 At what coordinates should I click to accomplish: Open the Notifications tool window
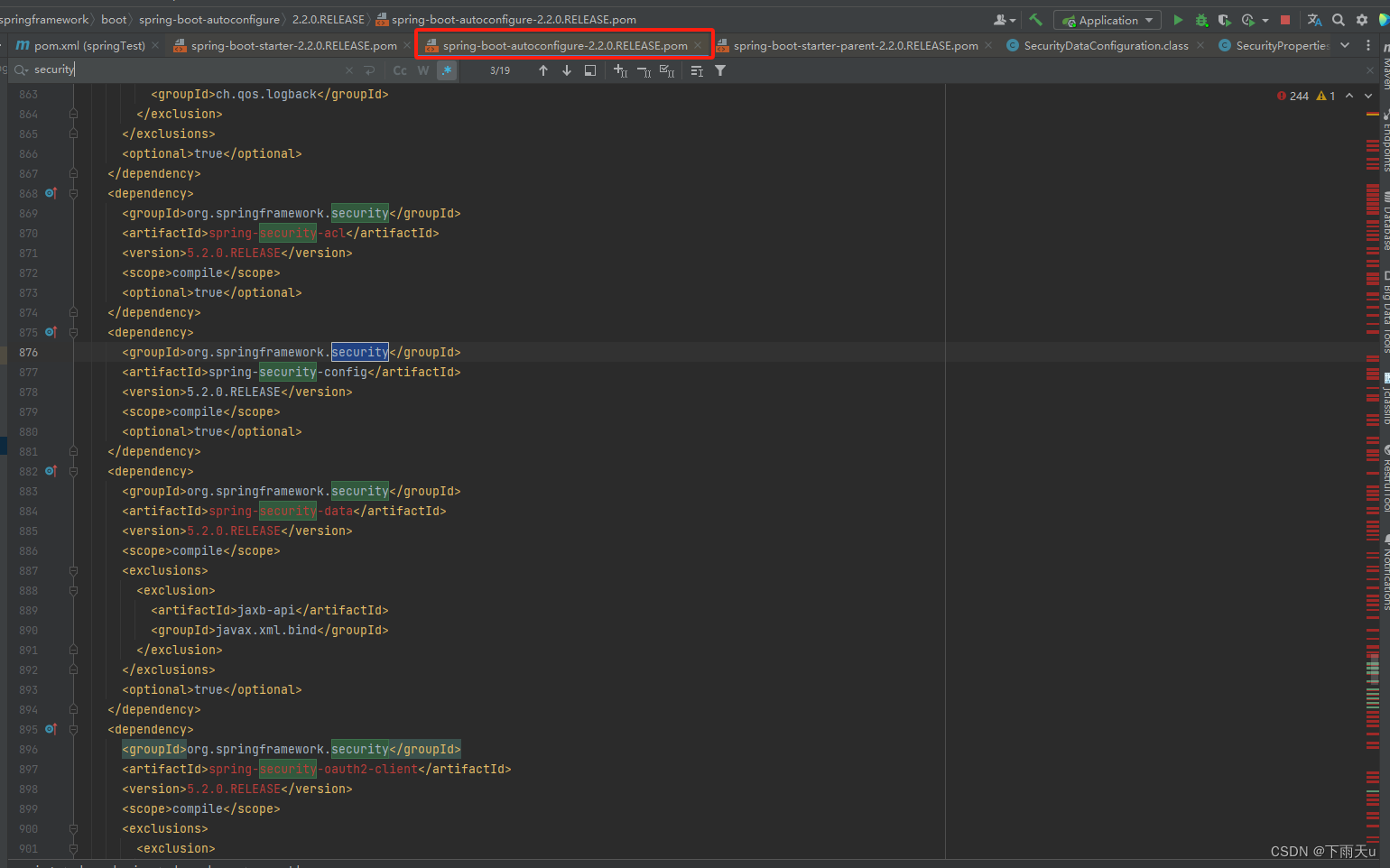1385,573
